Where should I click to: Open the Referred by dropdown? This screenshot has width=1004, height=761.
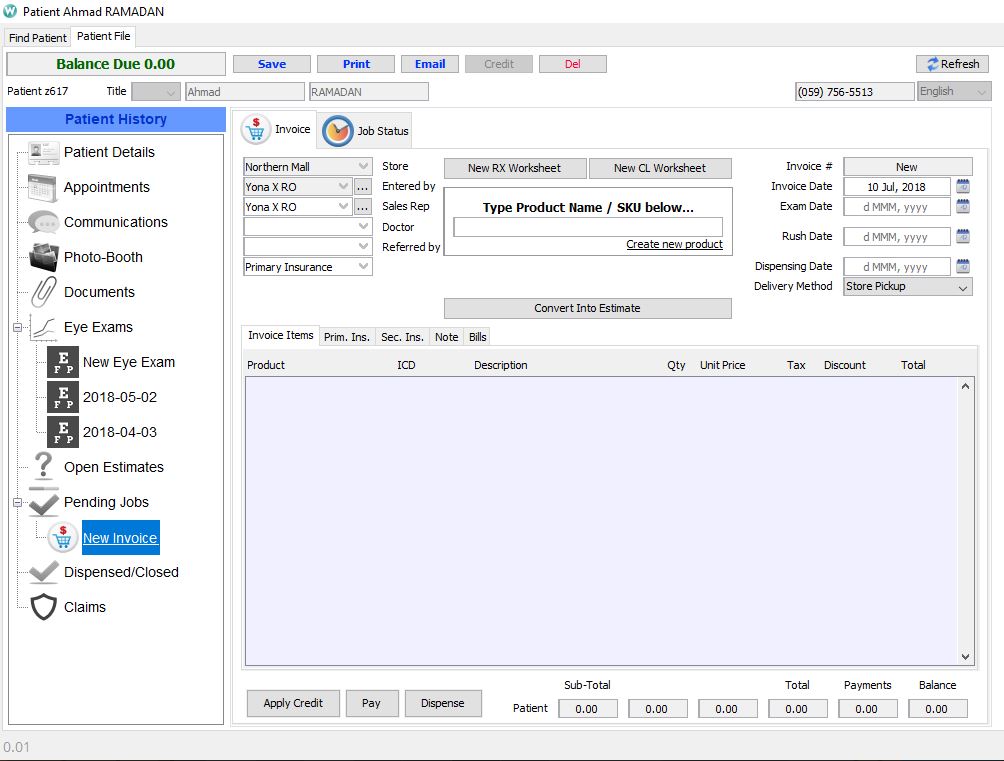pos(307,247)
